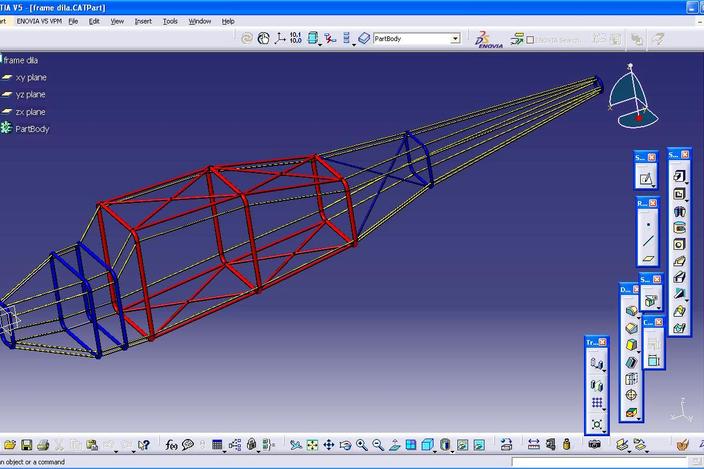Open the Tools menu
704x469 pixels.
pos(170,21)
